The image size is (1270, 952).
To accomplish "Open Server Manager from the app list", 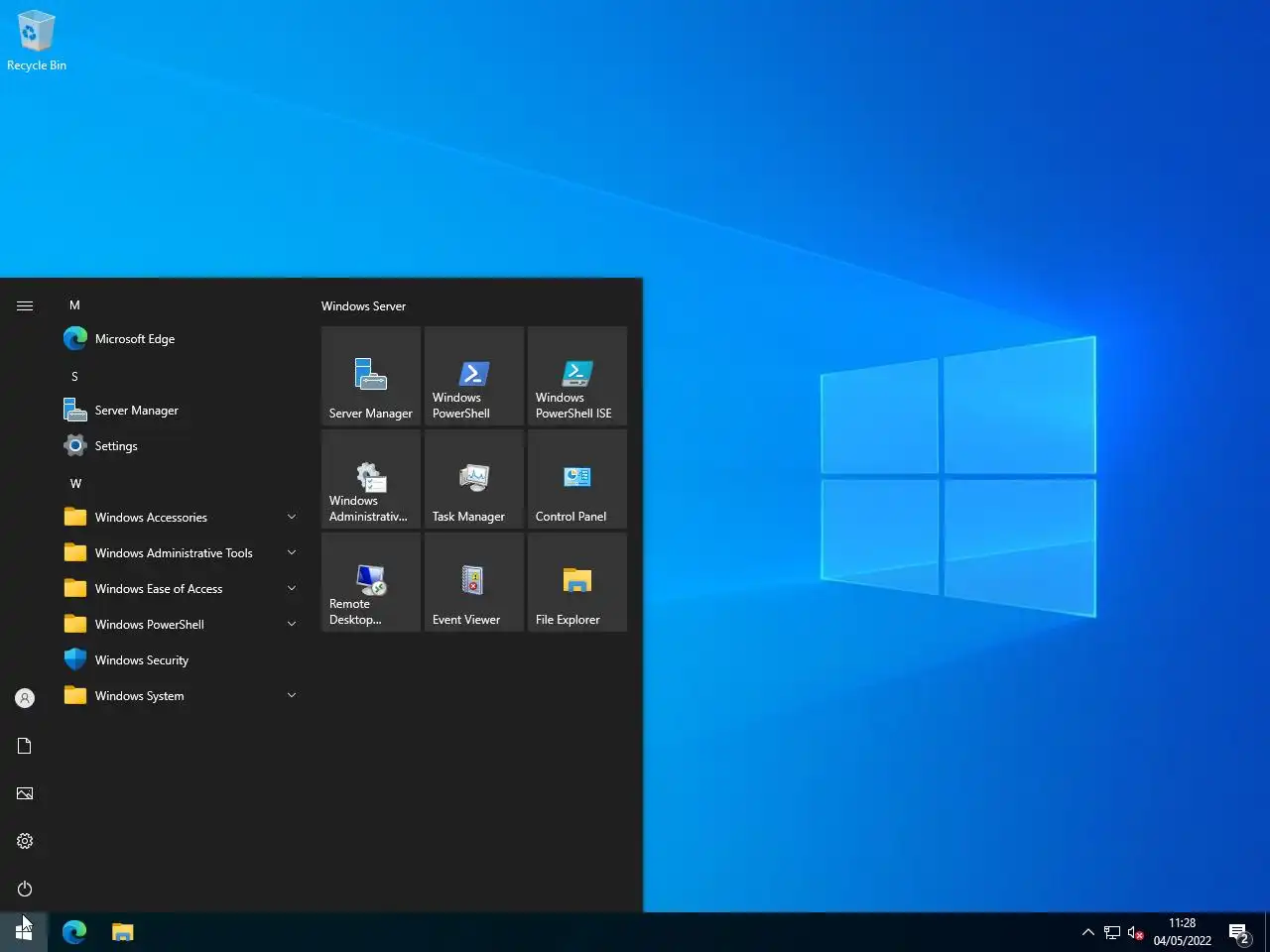I will [x=182, y=411].
